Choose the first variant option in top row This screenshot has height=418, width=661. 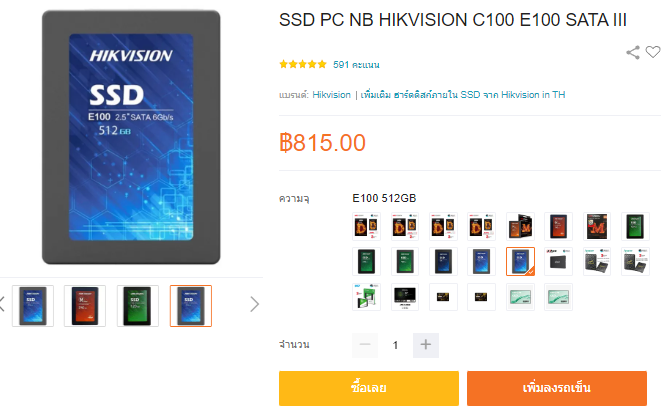coord(366,227)
